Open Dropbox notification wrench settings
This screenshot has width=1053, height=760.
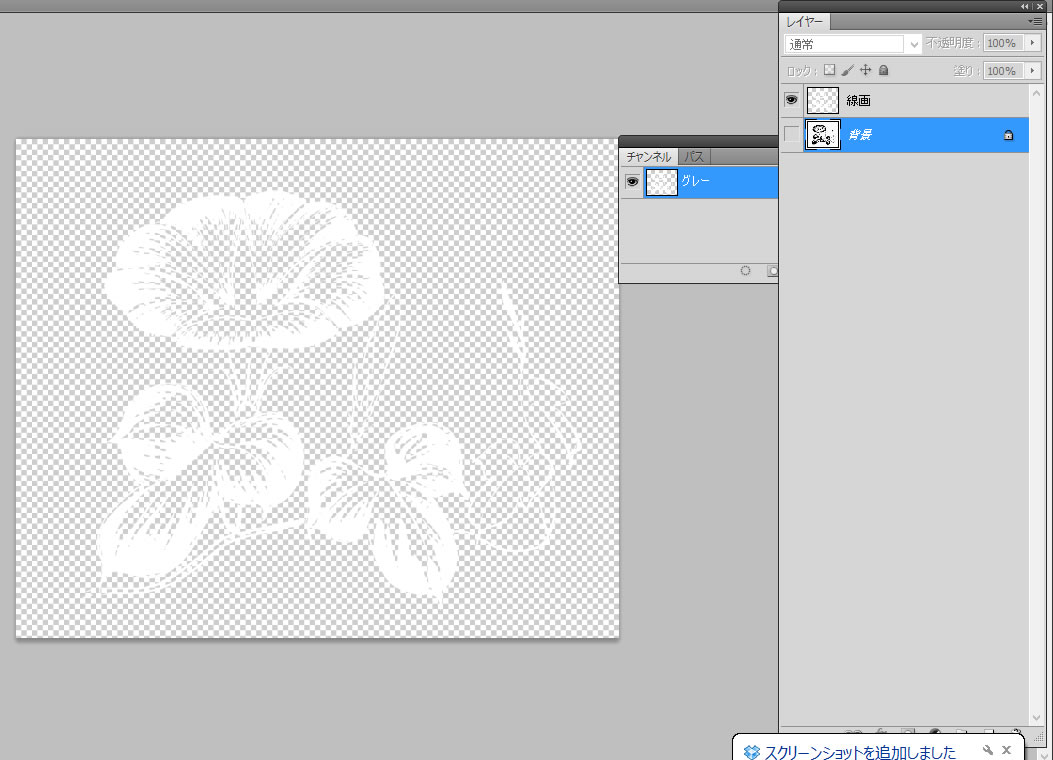click(988, 750)
